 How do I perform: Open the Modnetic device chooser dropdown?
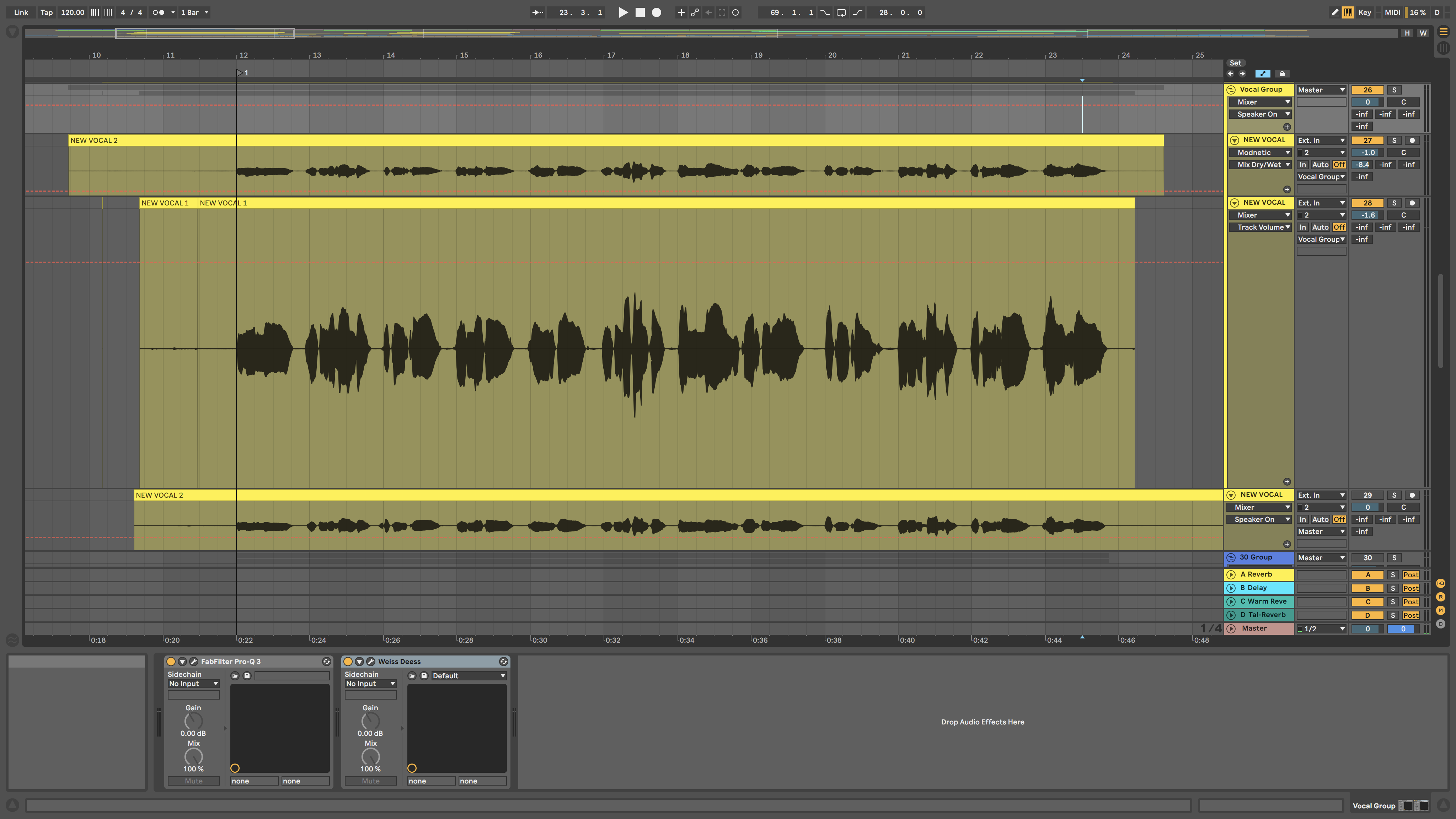[x=1260, y=152]
